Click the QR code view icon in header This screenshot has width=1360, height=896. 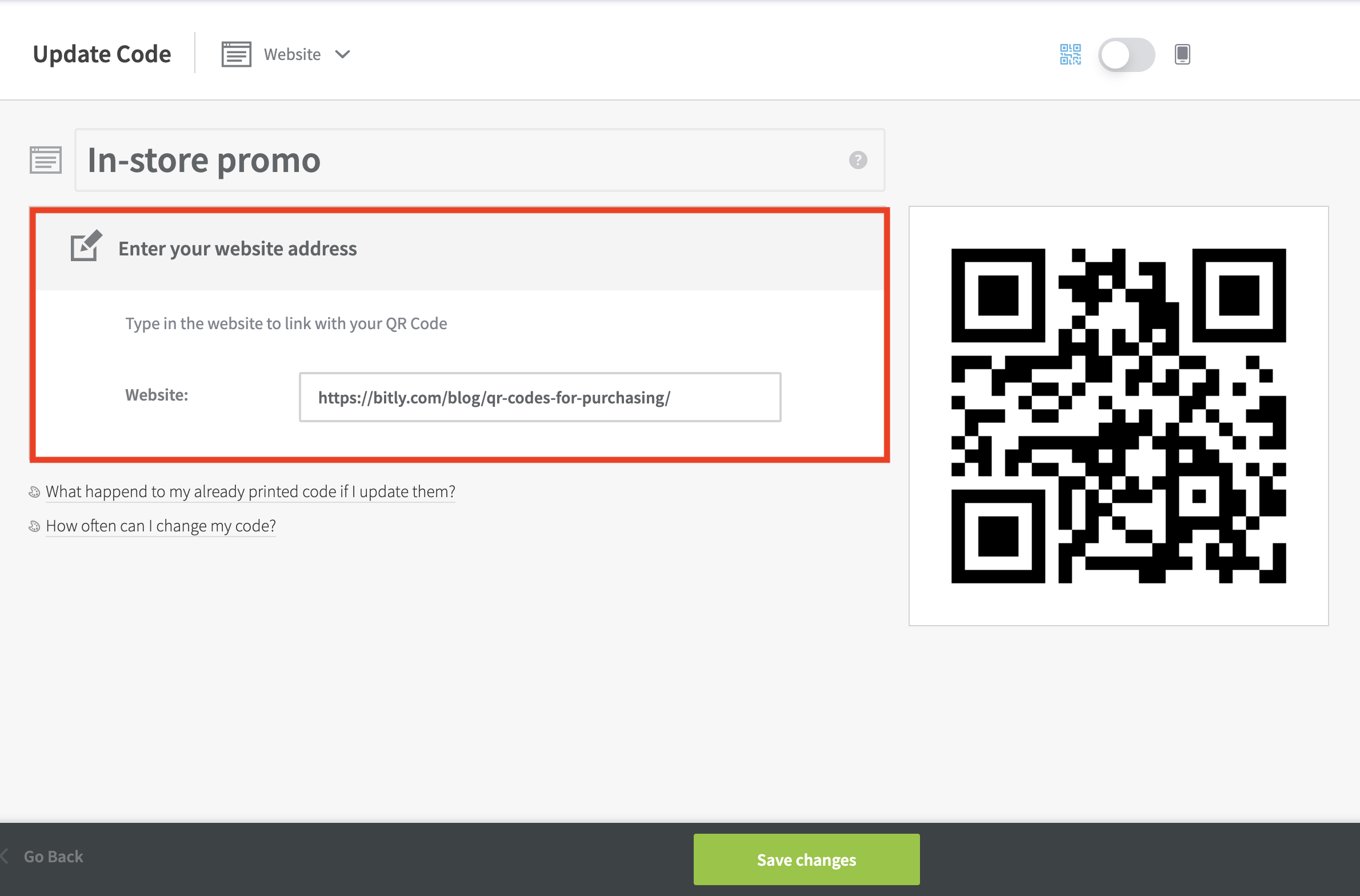tap(1070, 55)
